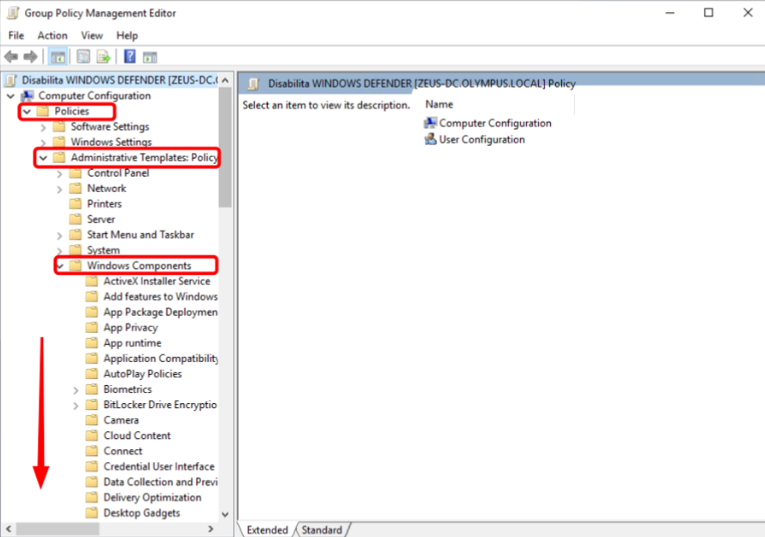The width and height of the screenshot is (765, 537).
Task: Click the Properties toolbar icon
Action: pos(83,57)
